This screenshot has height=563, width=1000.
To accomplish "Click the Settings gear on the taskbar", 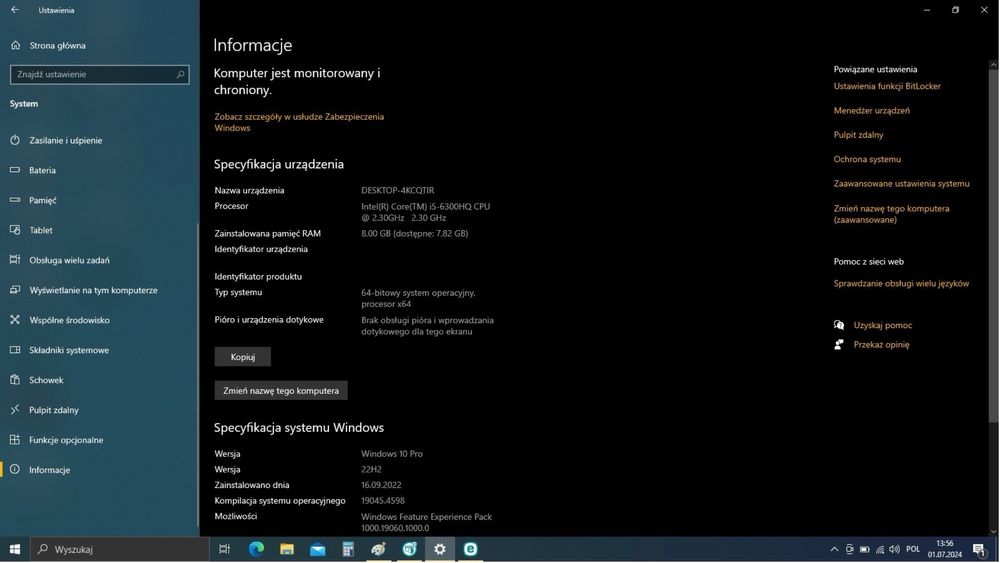I will click(439, 549).
